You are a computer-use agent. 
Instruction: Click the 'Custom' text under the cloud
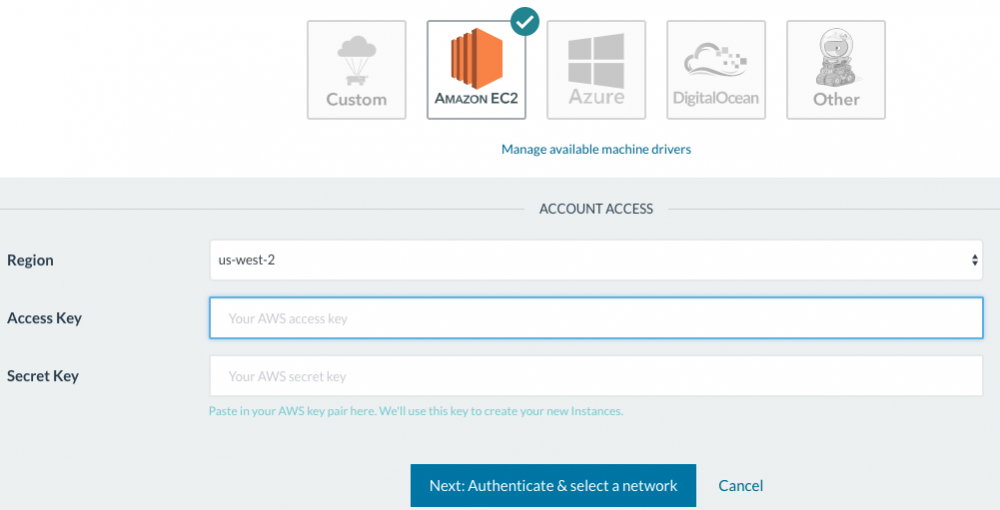point(356,100)
